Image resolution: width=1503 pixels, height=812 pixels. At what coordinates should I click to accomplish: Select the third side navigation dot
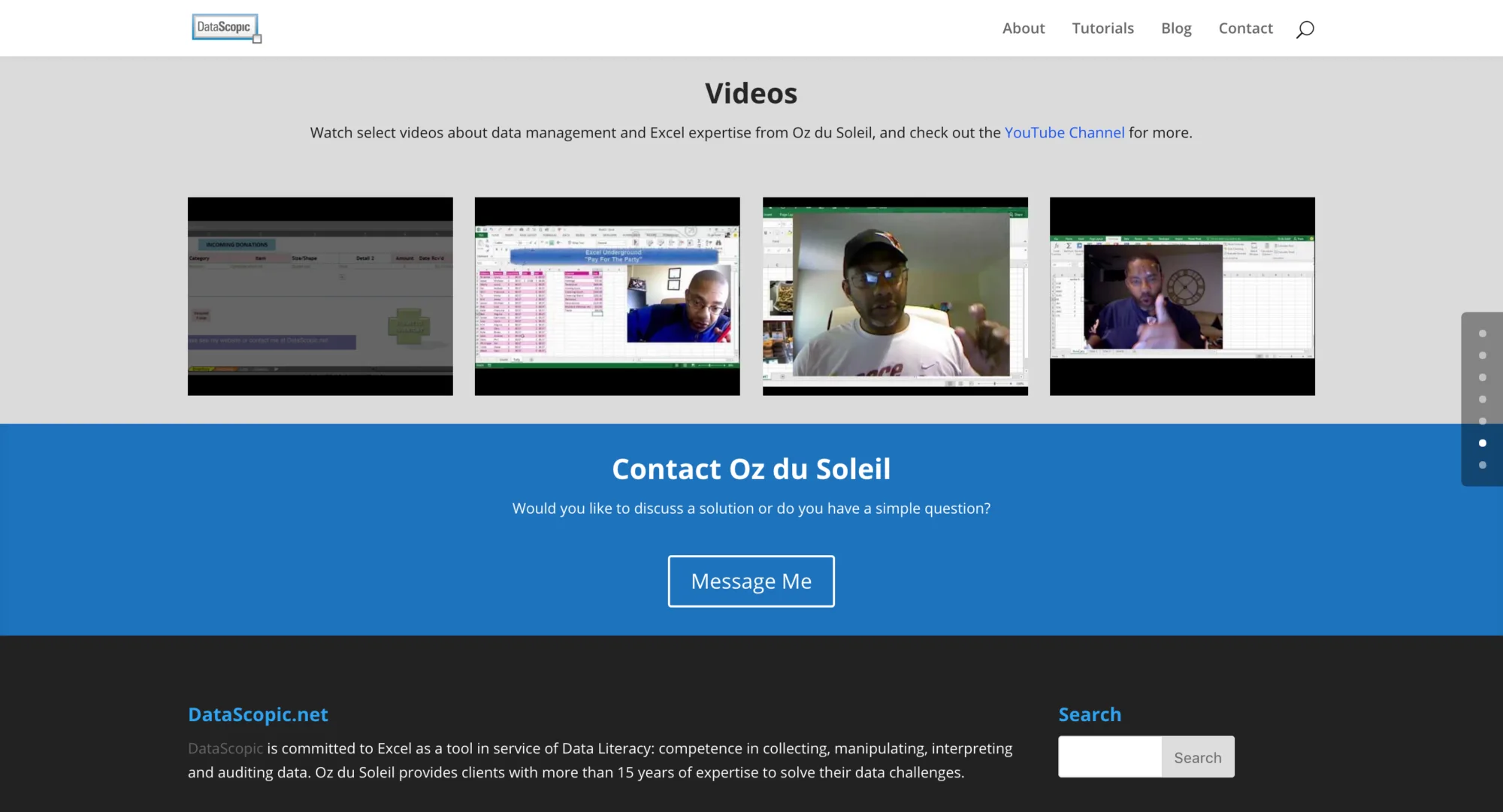[x=1482, y=377]
